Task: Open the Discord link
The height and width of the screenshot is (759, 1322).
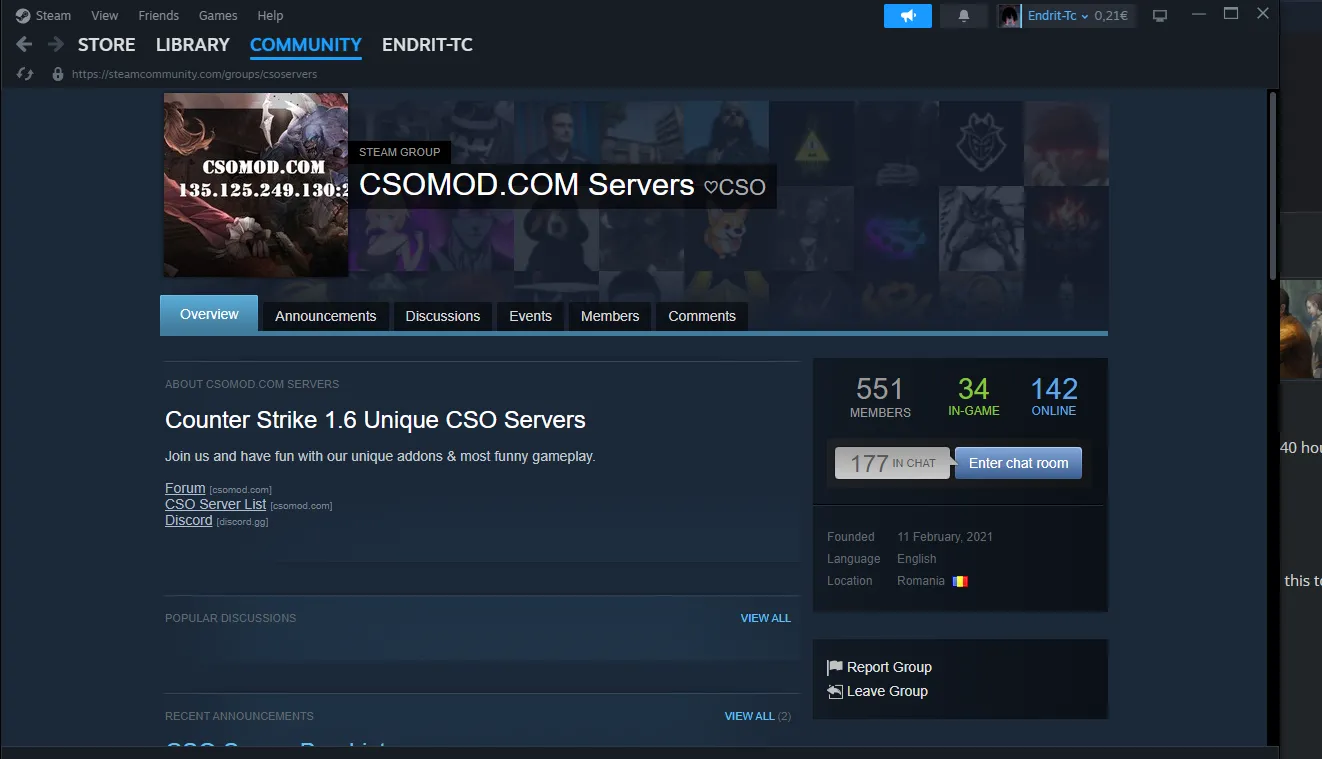Action: coord(188,520)
